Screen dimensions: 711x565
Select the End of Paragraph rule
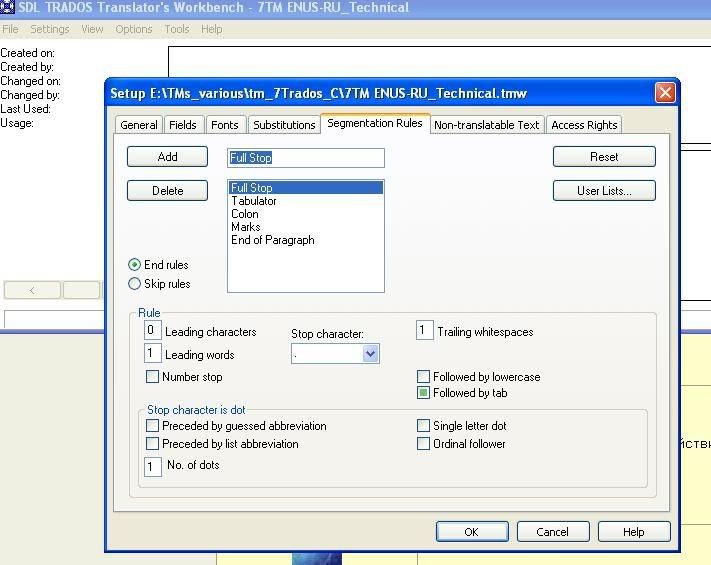point(306,240)
